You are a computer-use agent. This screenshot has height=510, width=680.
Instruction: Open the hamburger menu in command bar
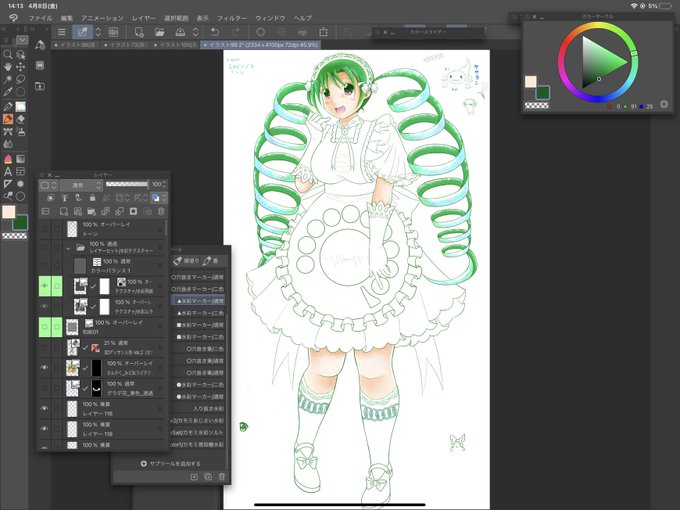tap(62, 32)
